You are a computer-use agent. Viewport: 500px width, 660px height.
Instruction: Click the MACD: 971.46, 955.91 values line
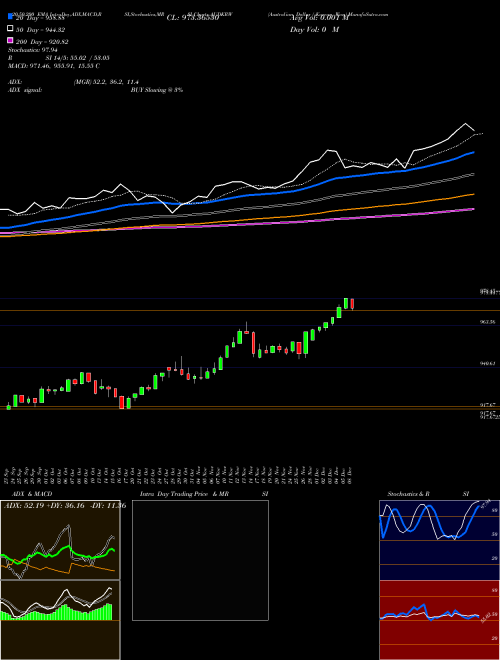tap(54, 66)
